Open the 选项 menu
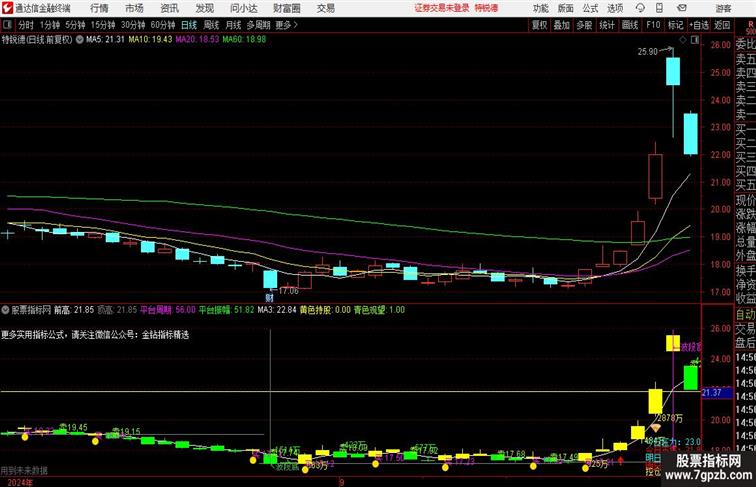Viewport: 756px width, 487px height. tap(615, 8)
